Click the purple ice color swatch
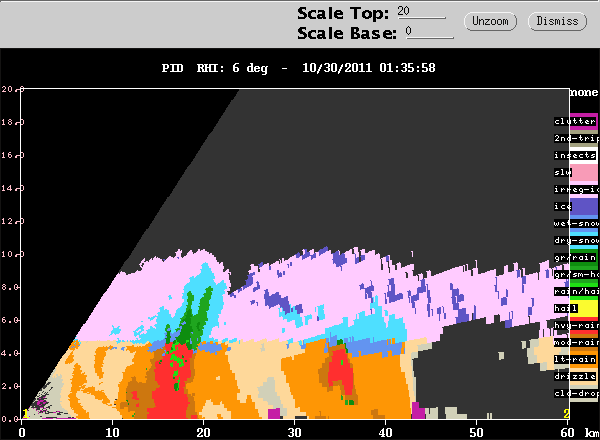This screenshot has width=600, height=440. coord(584,207)
